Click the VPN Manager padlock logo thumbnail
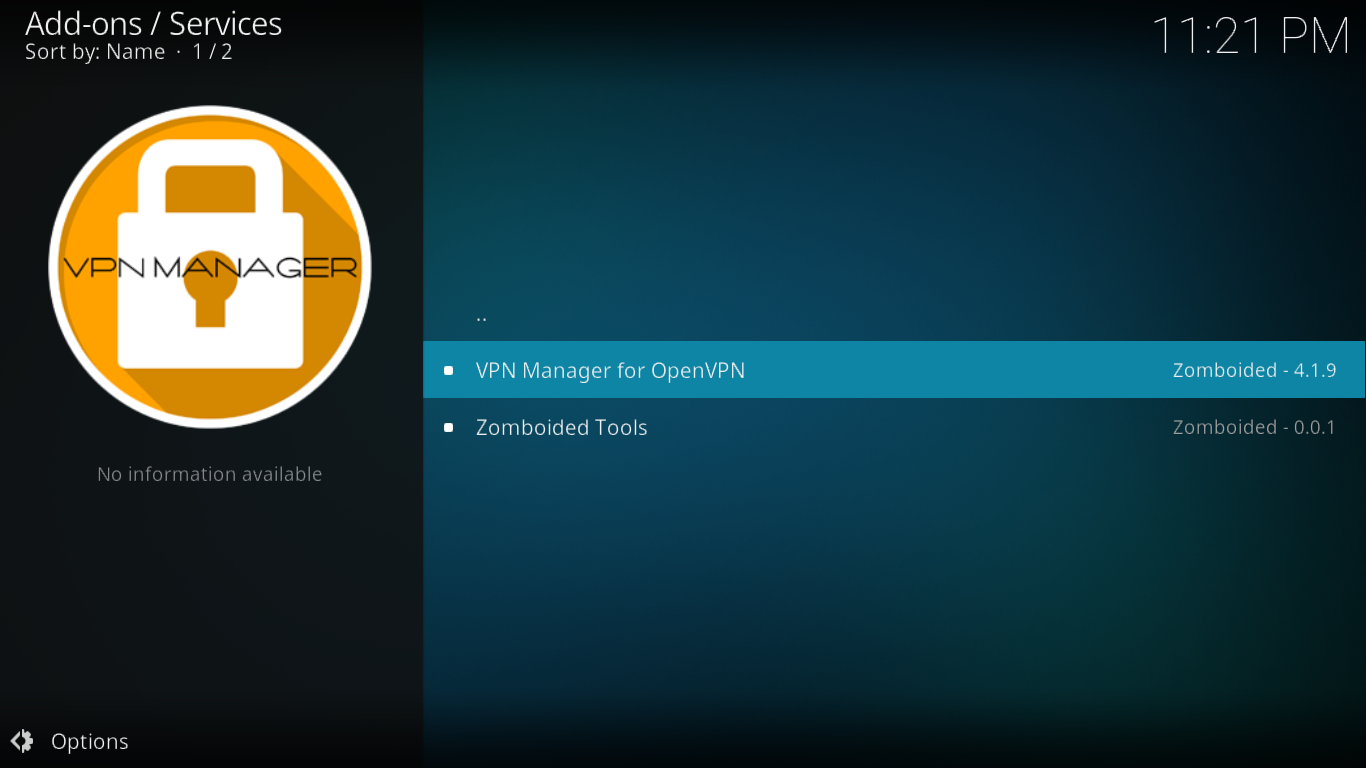Screen dimensions: 1366x768 pos(210,267)
